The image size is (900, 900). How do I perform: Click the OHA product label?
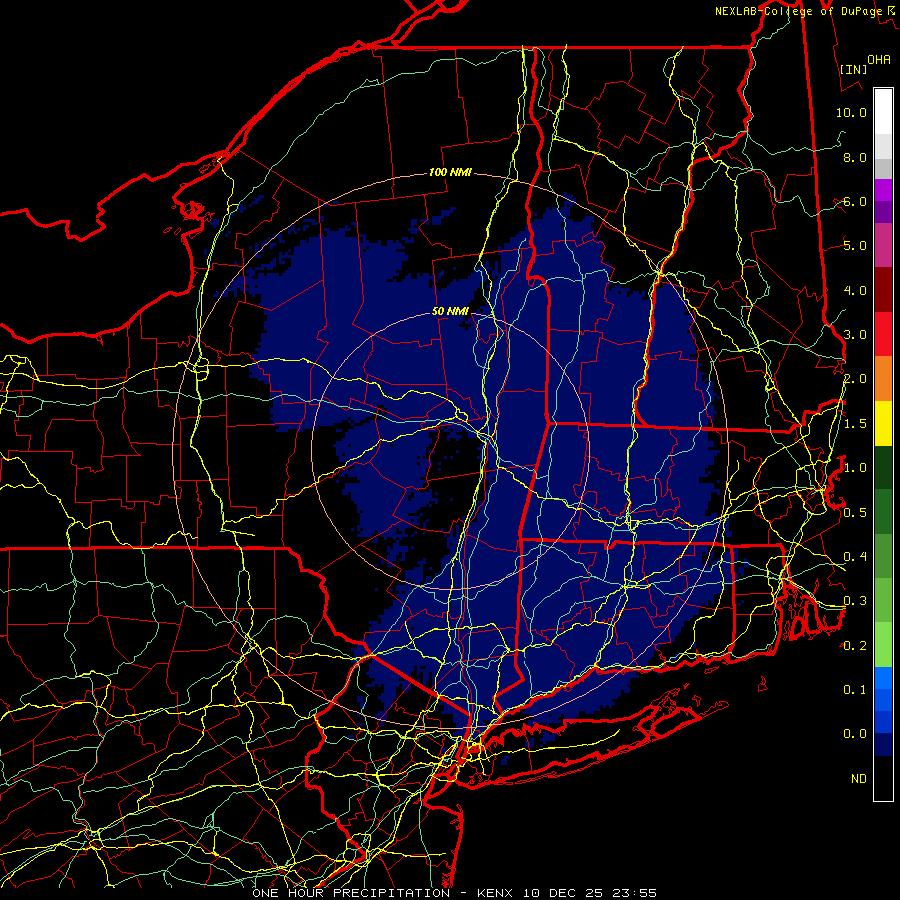pyautogui.click(x=879, y=59)
